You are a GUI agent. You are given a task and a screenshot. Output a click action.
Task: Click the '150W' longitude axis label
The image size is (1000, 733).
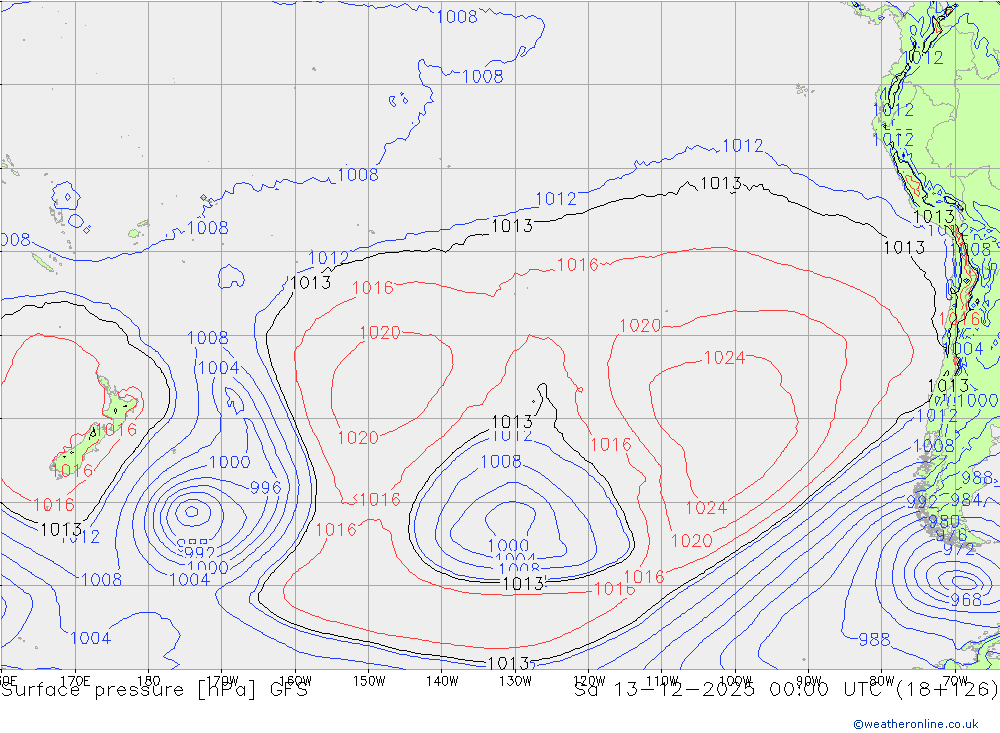click(369, 681)
